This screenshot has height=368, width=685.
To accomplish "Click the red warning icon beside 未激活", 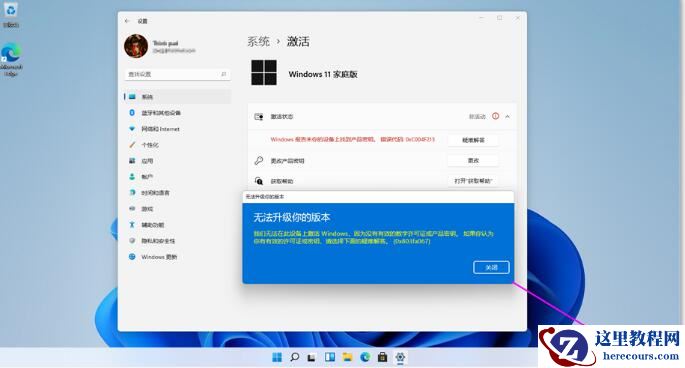I will click(x=495, y=116).
